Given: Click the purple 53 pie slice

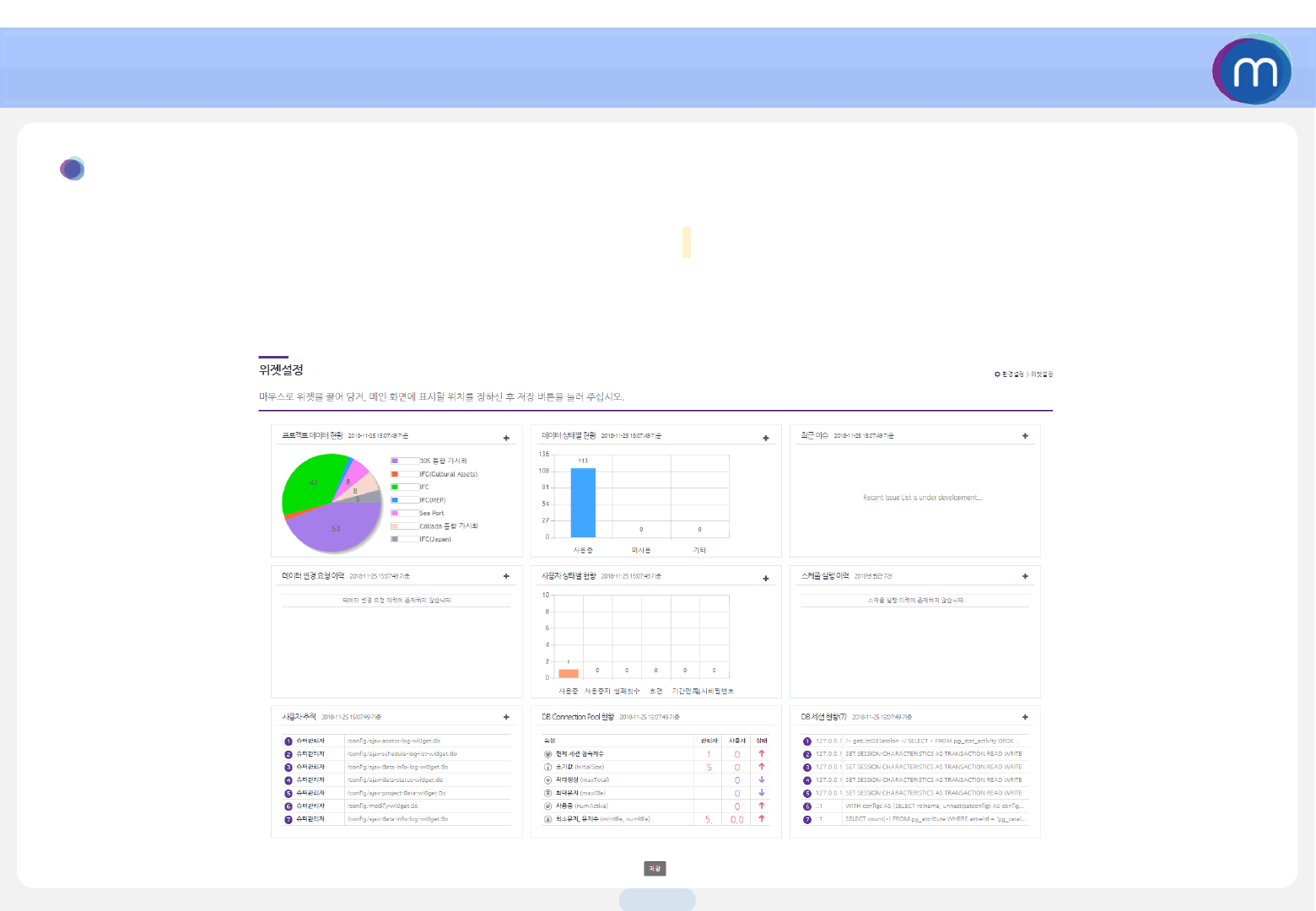Looking at the screenshot, I should click(334, 527).
